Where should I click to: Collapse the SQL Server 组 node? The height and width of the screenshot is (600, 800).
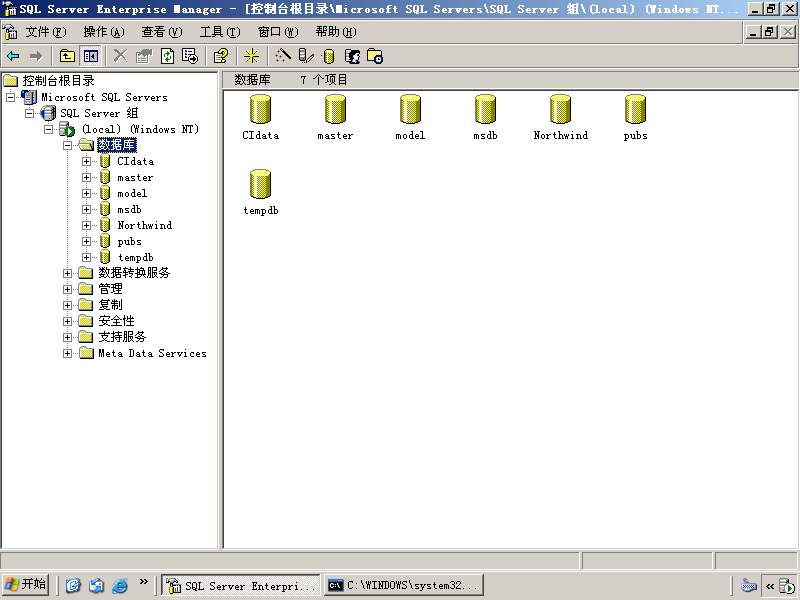pos(30,113)
